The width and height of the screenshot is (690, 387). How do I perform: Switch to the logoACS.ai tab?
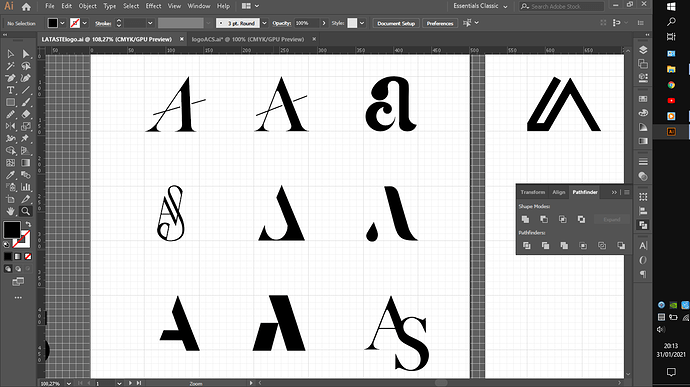(x=248, y=39)
